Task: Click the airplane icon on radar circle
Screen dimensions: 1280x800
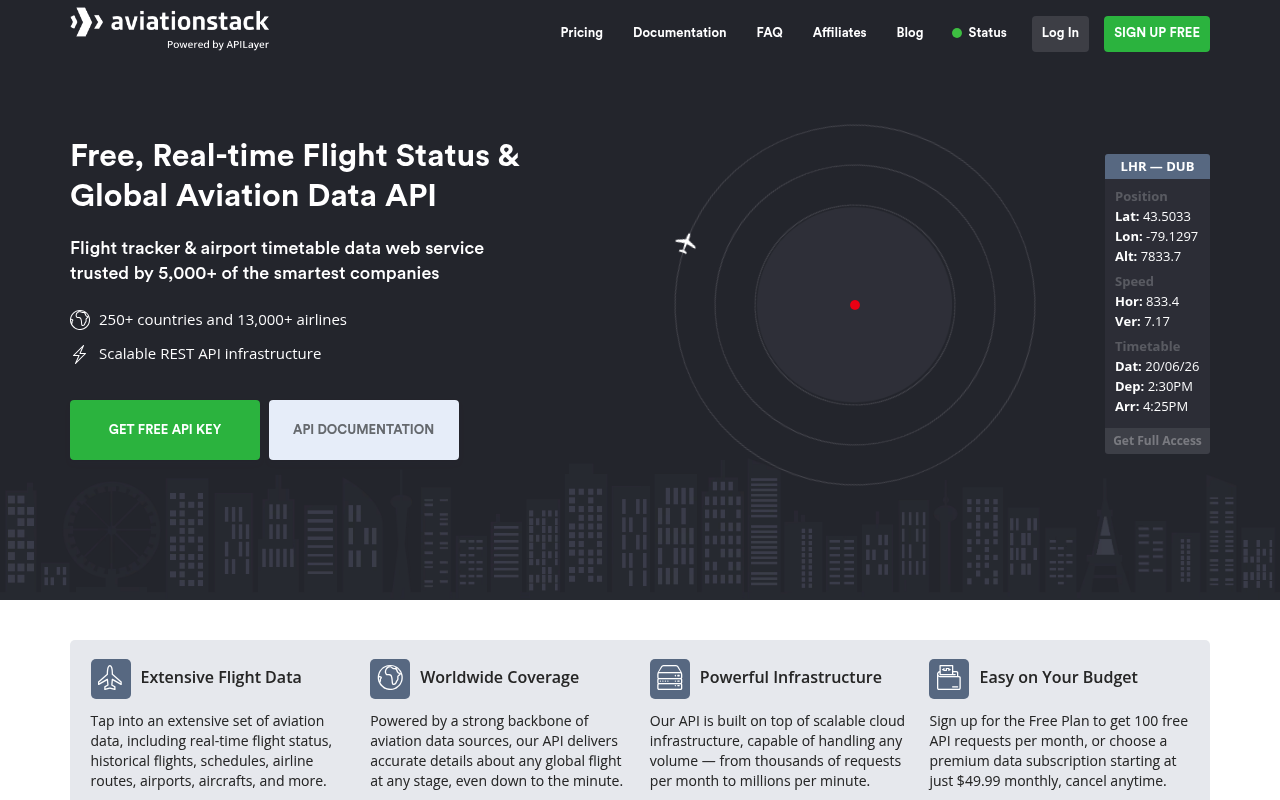Action: coord(686,243)
